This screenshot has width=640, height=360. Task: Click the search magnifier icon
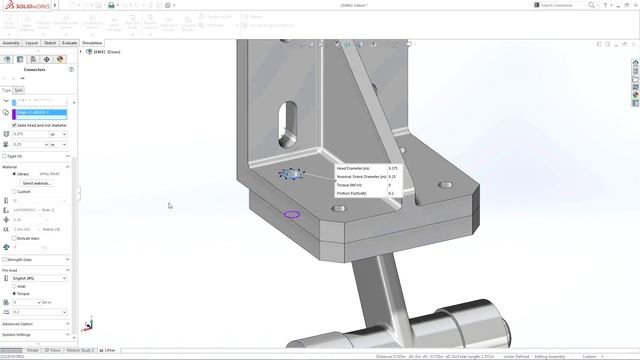pos(591,5)
